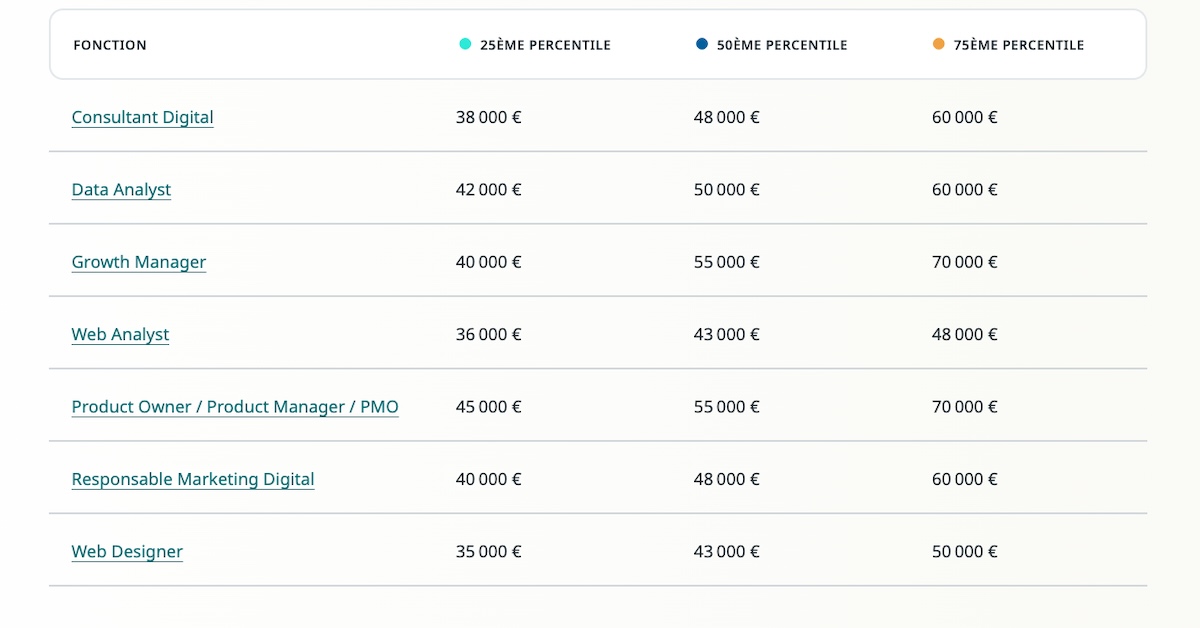Click the Fonction column header
Image resolution: width=1200 pixels, height=628 pixels.
pos(110,45)
